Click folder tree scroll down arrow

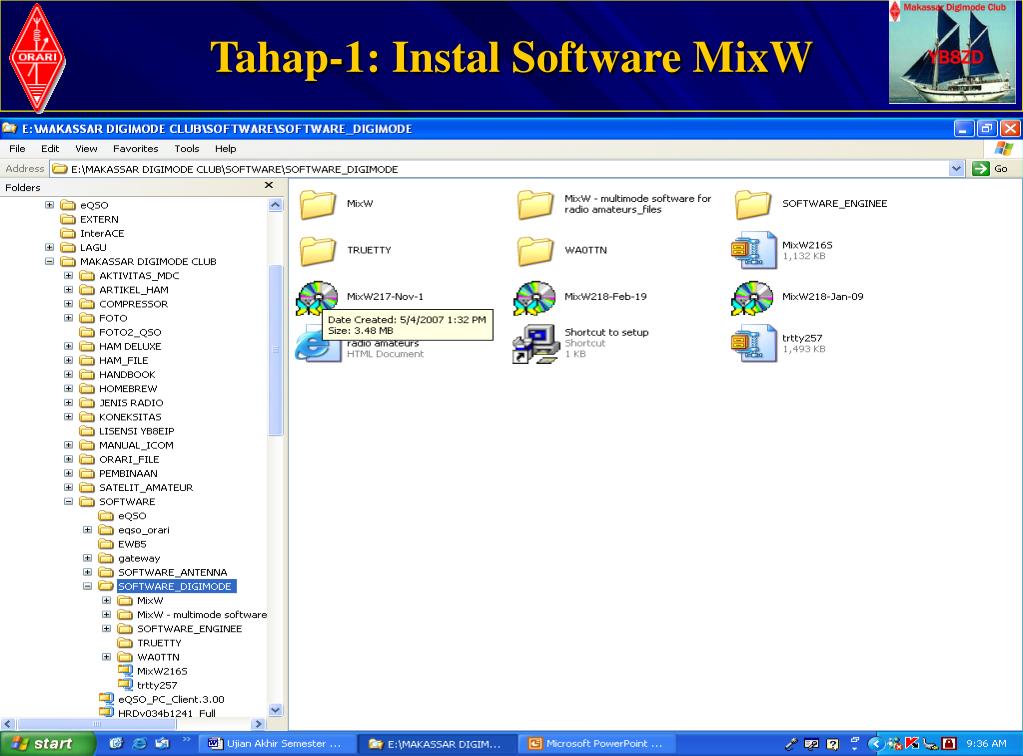click(x=275, y=710)
